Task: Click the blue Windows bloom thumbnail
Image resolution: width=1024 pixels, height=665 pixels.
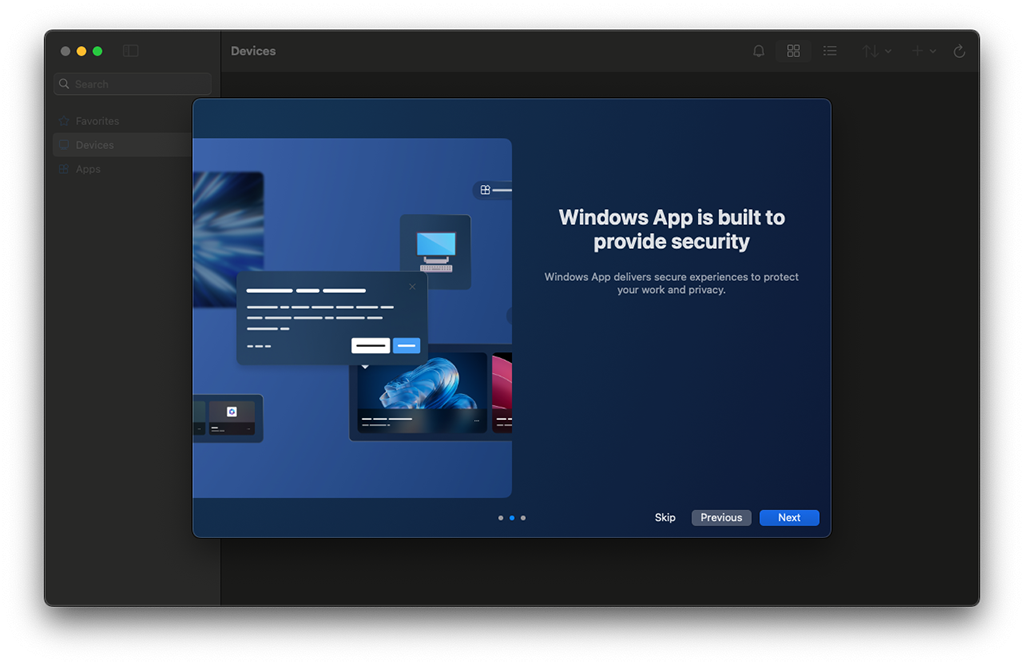Action: click(422, 393)
